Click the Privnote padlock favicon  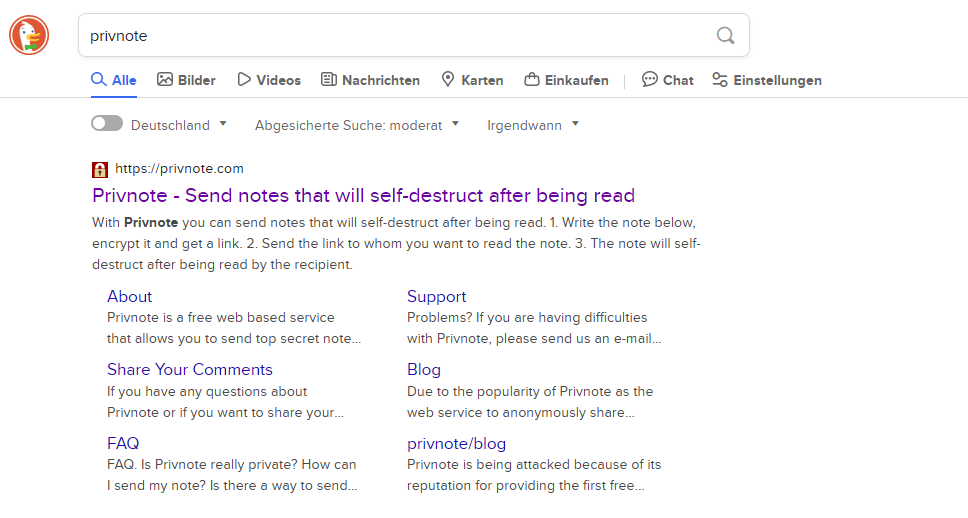(x=99, y=169)
